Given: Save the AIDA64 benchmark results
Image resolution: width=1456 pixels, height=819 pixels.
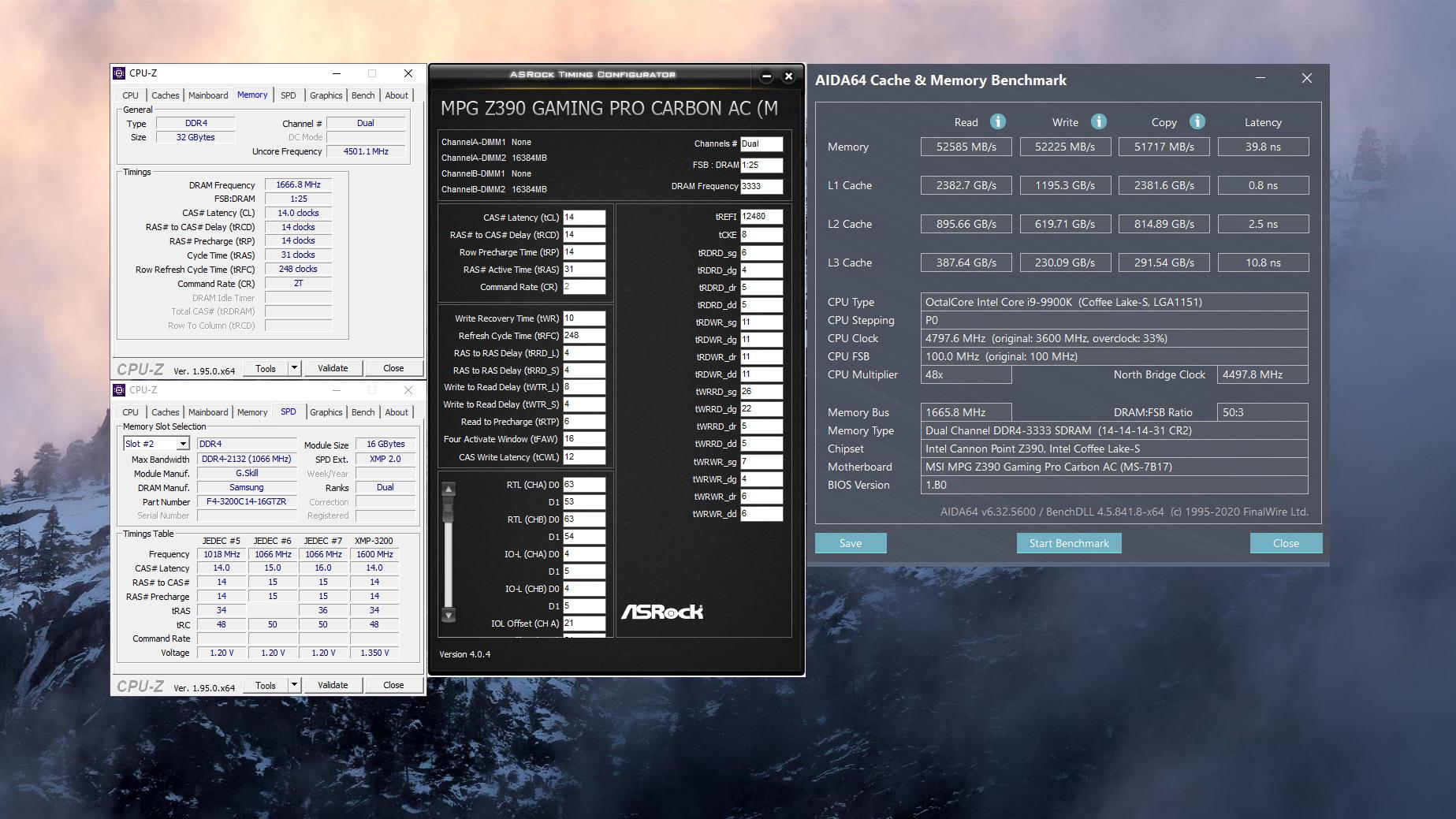Looking at the screenshot, I should [x=851, y=543].
